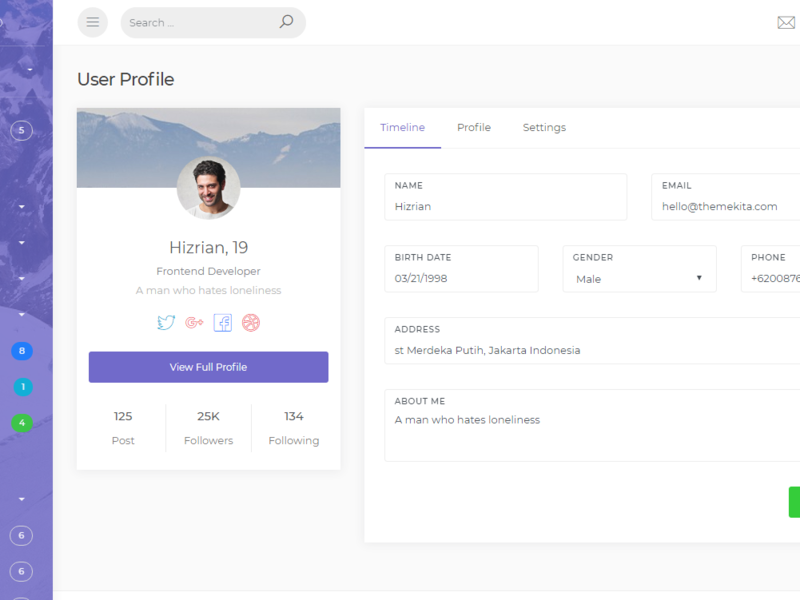Click the hamburger menu toggle button

[92, 22]
